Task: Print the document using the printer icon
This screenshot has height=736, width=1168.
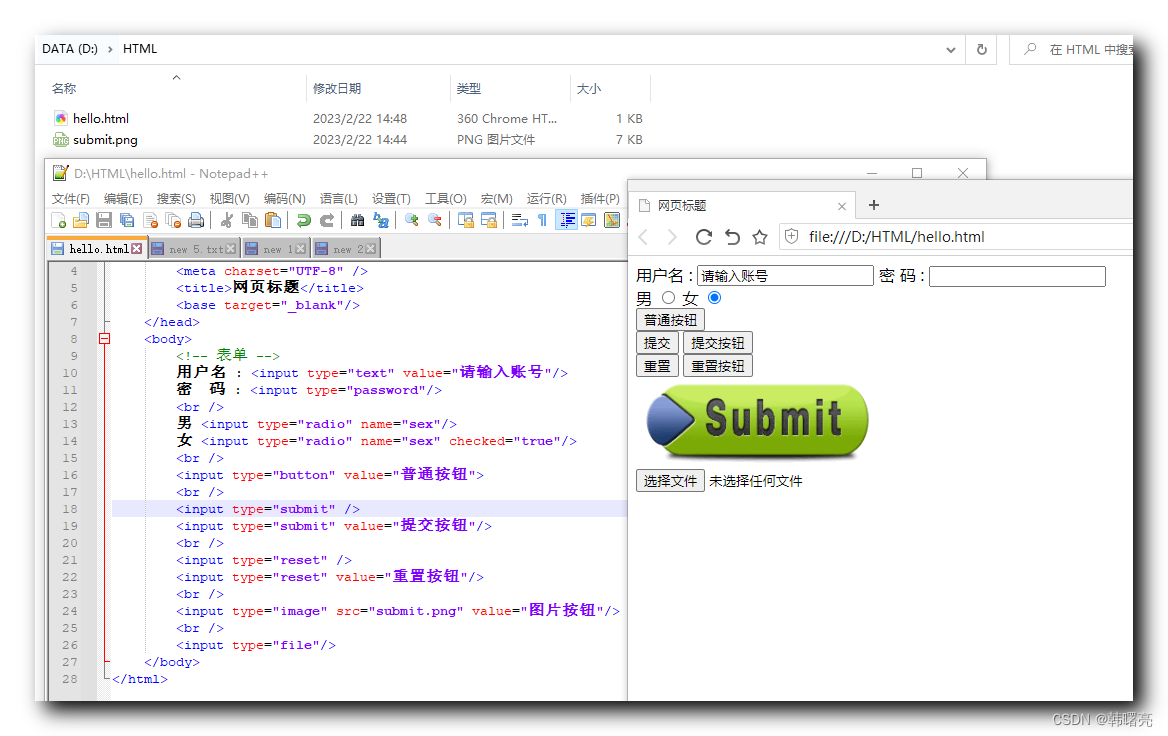Action: pos(196,220)
